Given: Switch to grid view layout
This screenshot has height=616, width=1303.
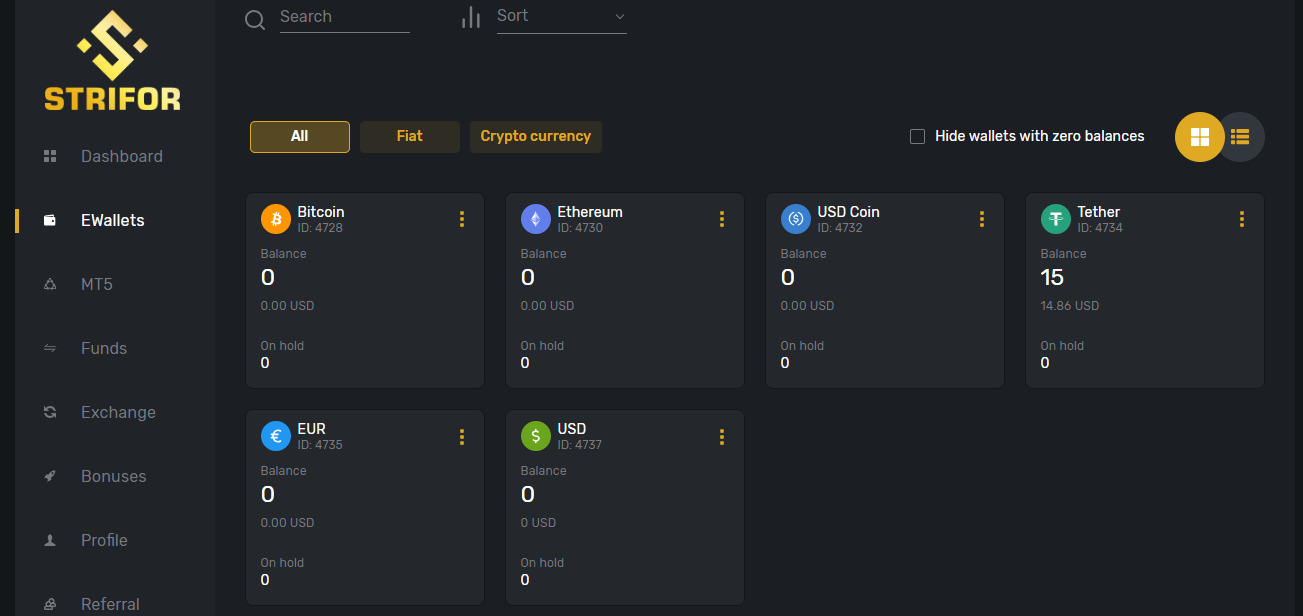Looking at the screenshot, I should coord(1199,137).
